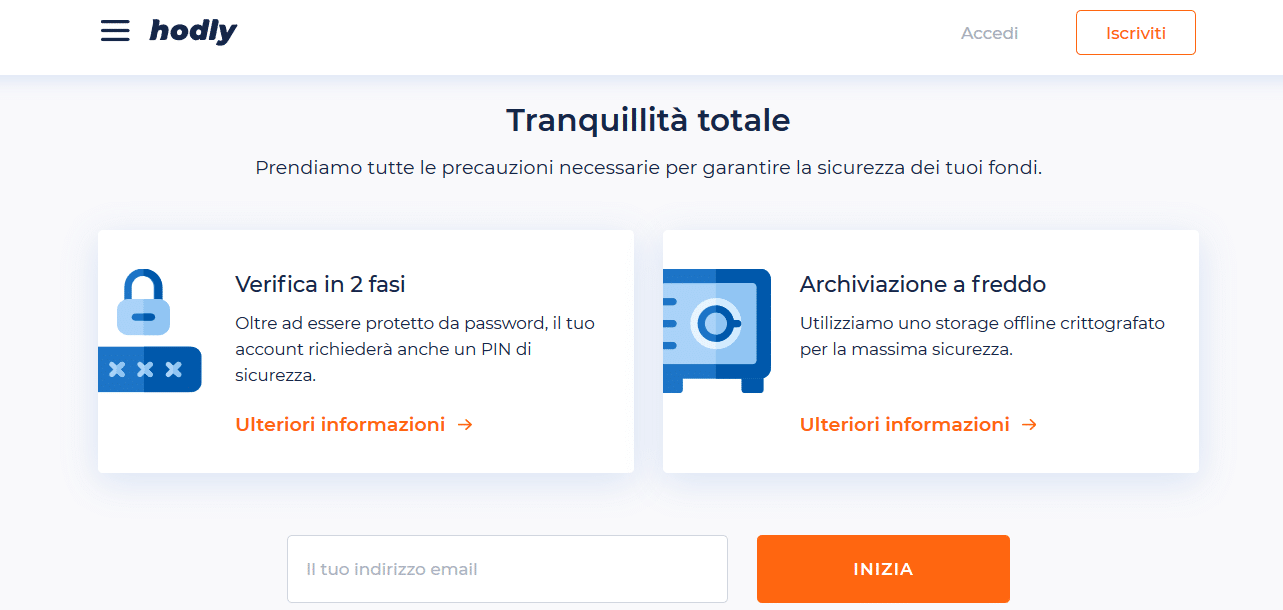Viewport: 1283px width, 610px height.
Task: Click arrow next to Verifica in 2 fasi link
Action: 465,425
